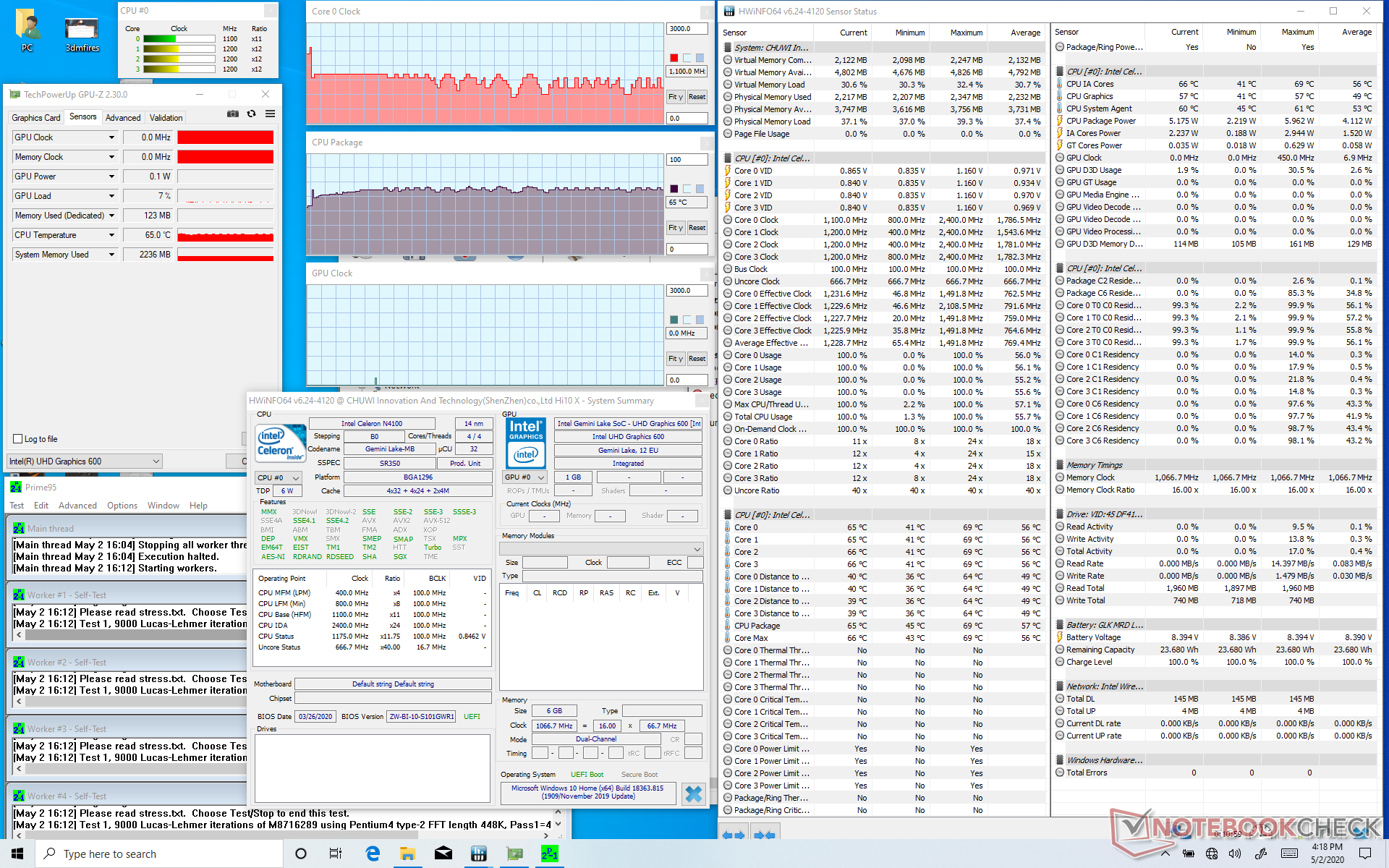The height and width of the screenshot is (868, 1389).
Task: Click Reset button on CPU Package graph
Action: point(697,228)
